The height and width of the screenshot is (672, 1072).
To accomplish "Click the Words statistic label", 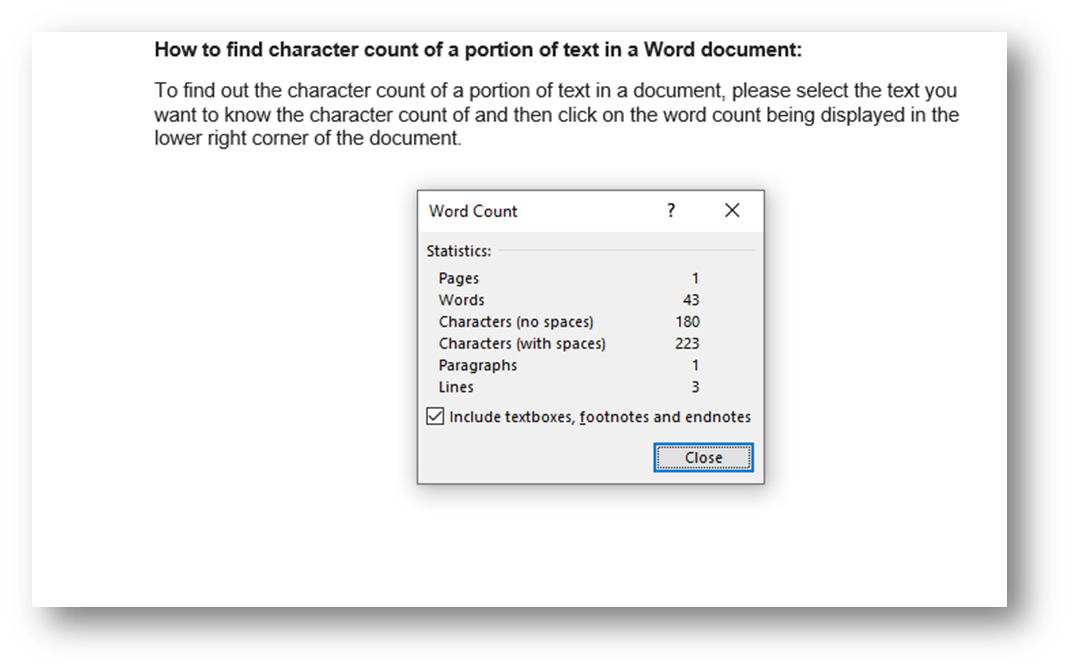I will pyautogui.click(x=461, y=300).
